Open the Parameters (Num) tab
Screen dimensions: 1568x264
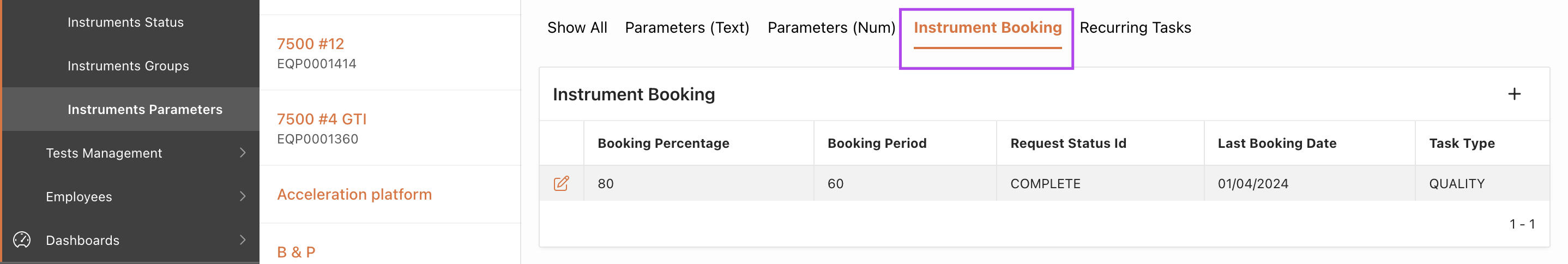click(831, 27)
